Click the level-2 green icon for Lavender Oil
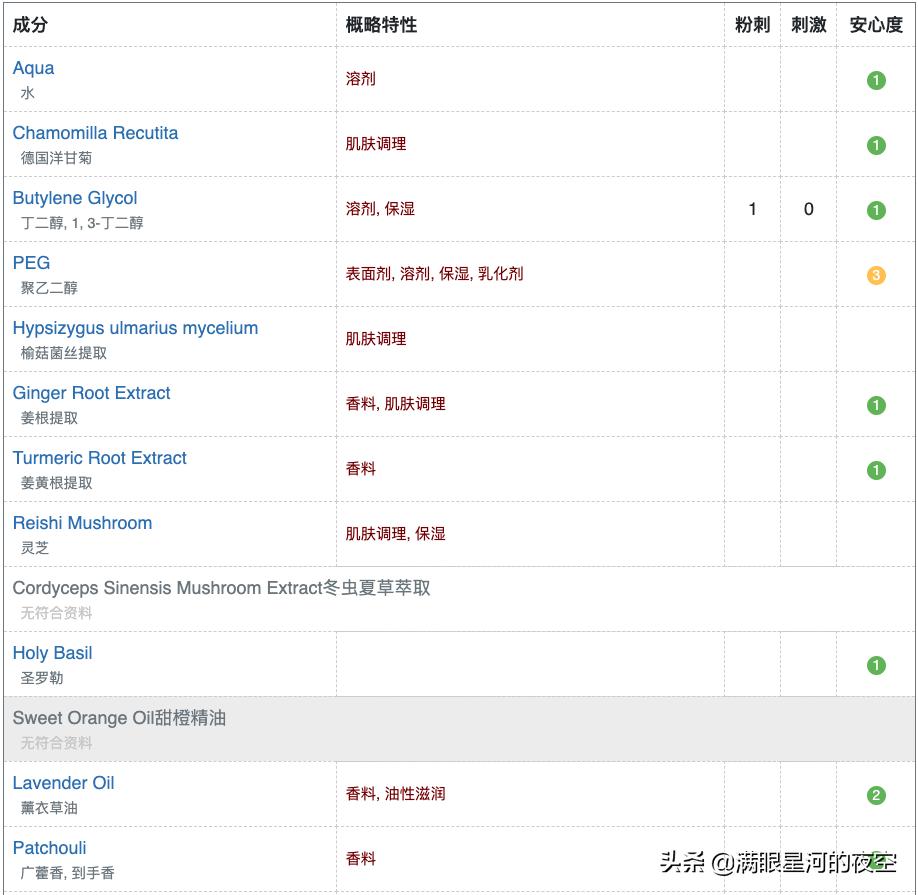 coord(876,795)
